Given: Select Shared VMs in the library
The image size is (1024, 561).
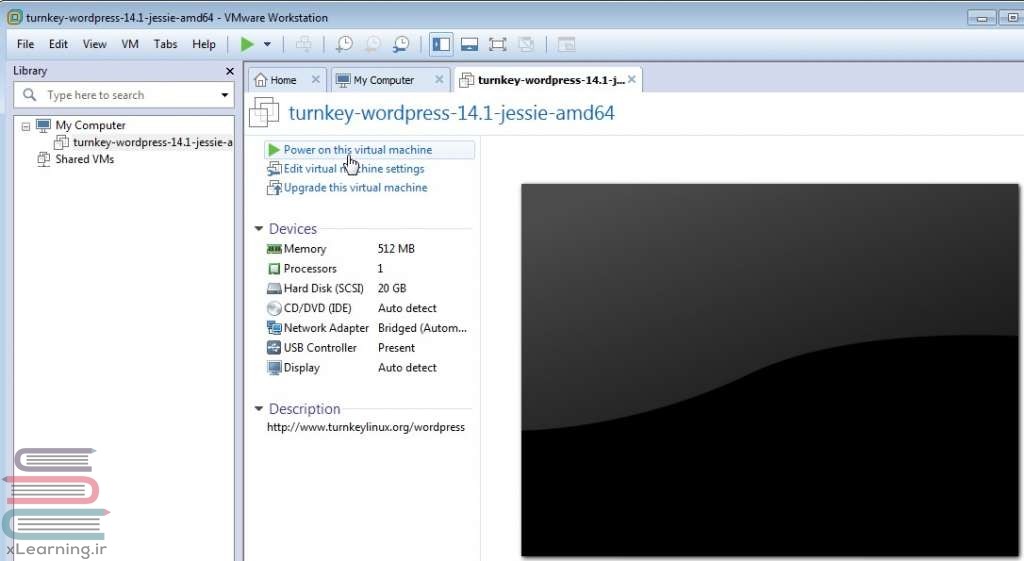Looking at the screenshot, I should 84,159.
